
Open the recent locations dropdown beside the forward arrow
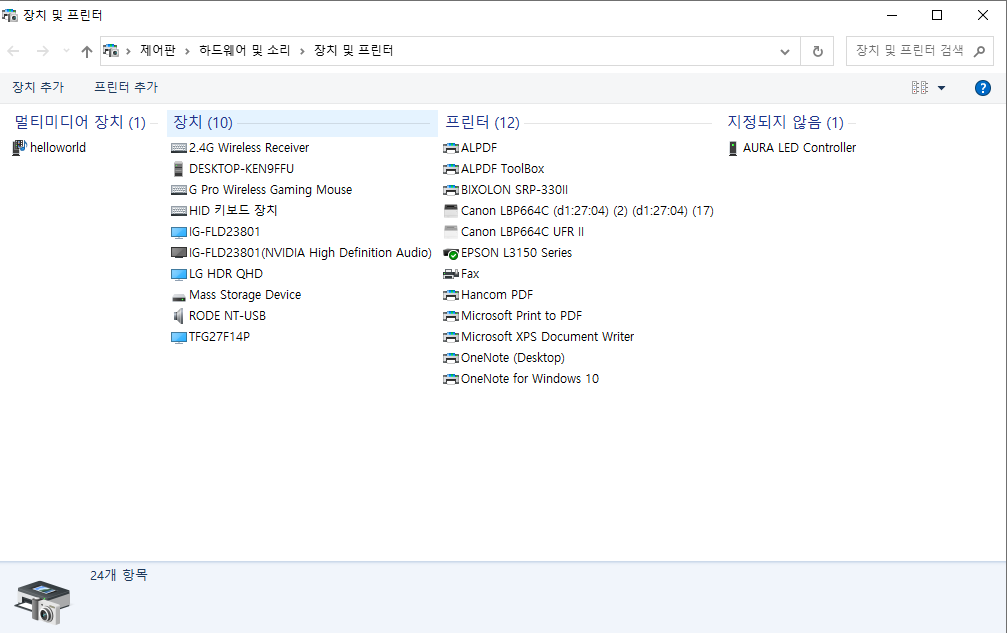[x=66, y=51]
